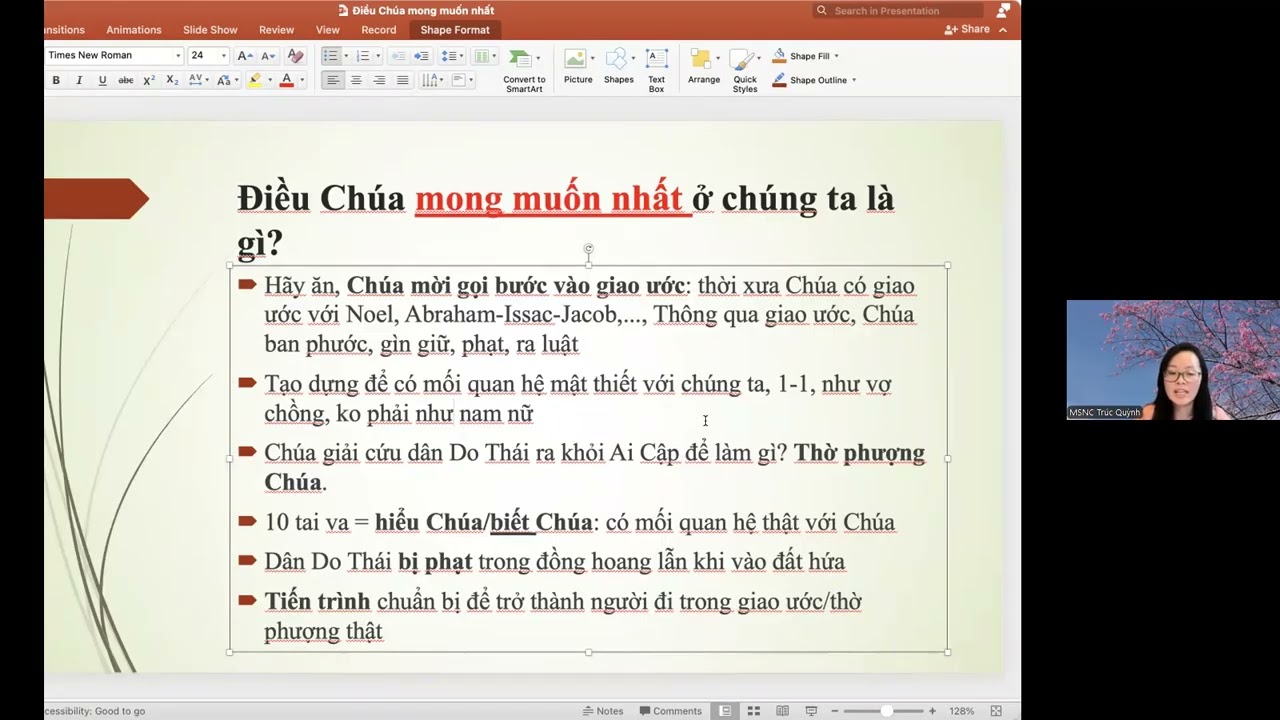
Task: Fit slide to current window
Action: click(x=996, y=711)
